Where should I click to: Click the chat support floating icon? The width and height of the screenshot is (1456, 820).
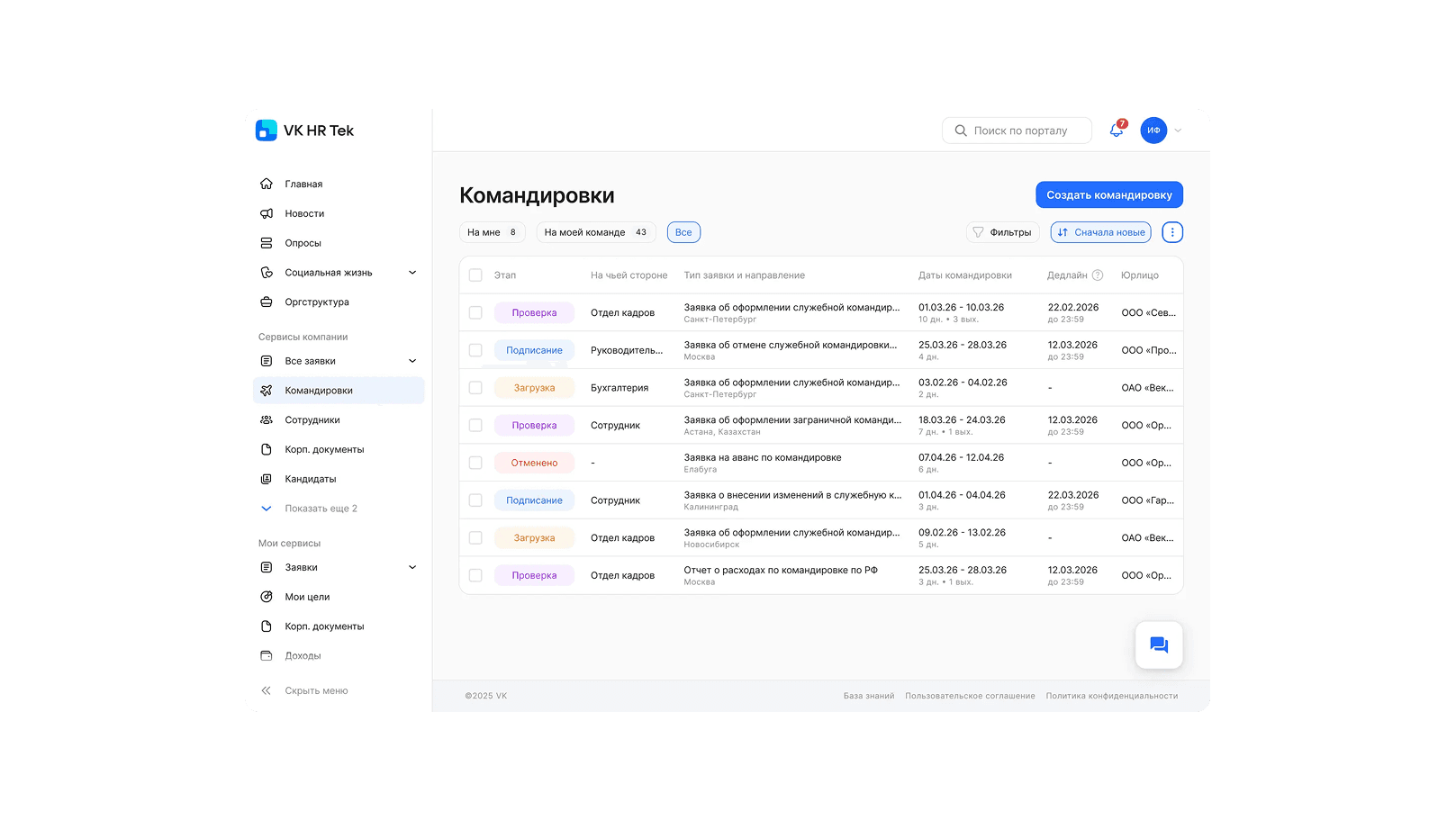(x=1159, y=645)
